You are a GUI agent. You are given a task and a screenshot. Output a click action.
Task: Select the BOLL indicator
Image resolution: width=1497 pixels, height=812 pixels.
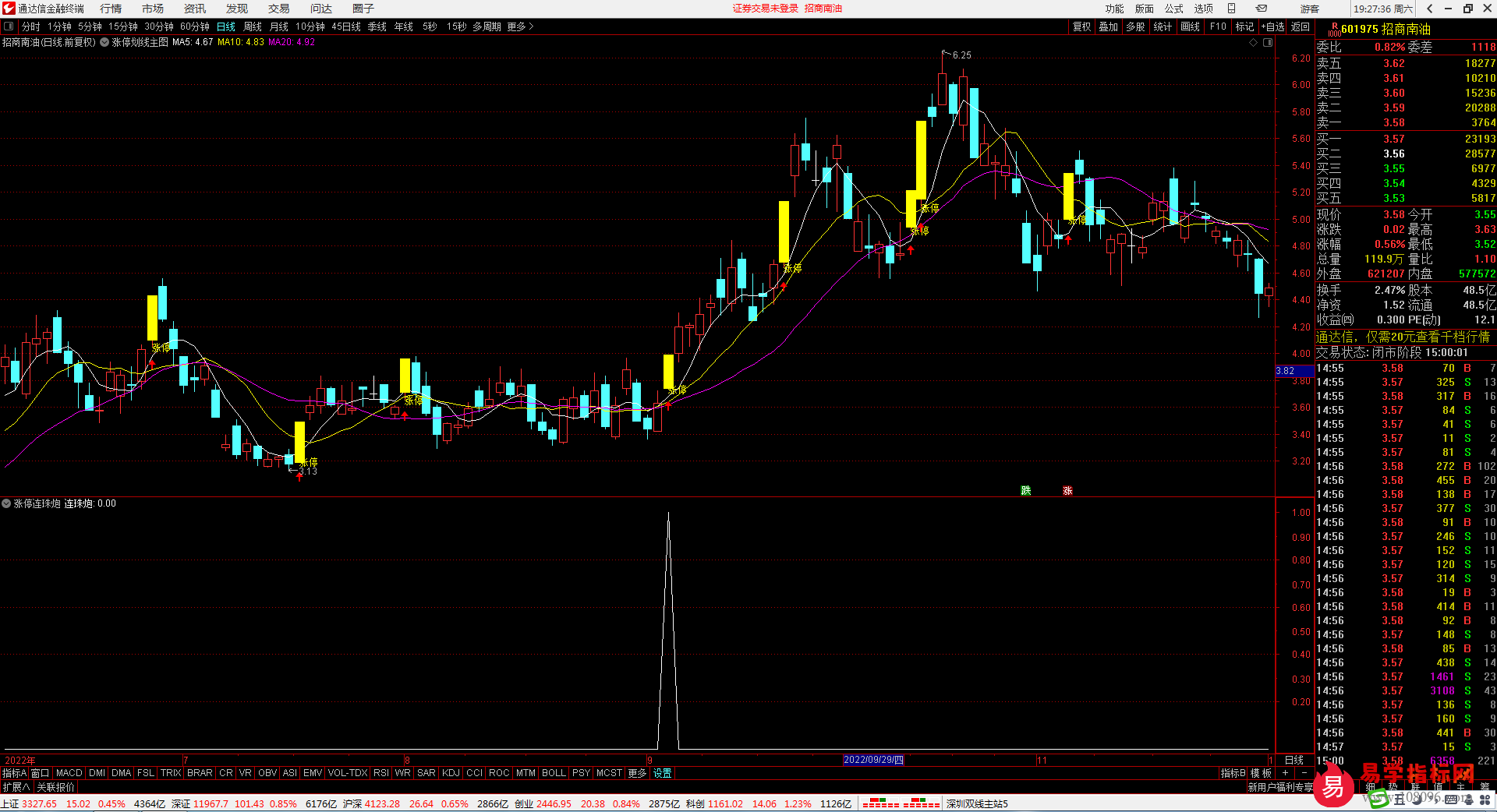coord(554,773)
